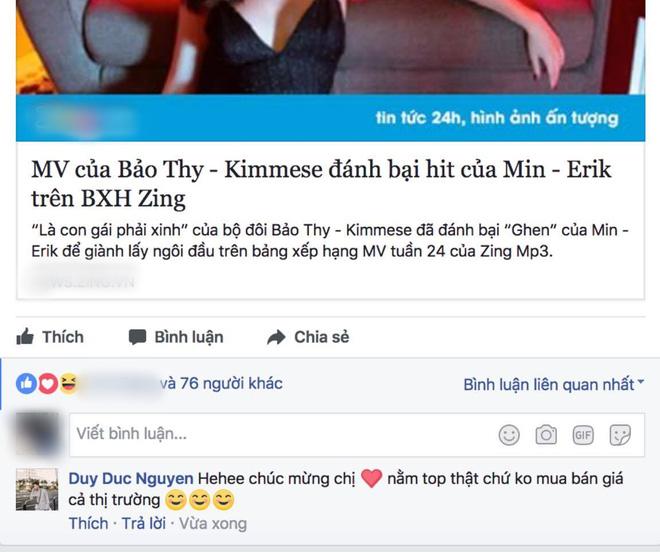This screenshot has width=660, height=552.
Task: Open the sticker picker icon
Action: 620,435
